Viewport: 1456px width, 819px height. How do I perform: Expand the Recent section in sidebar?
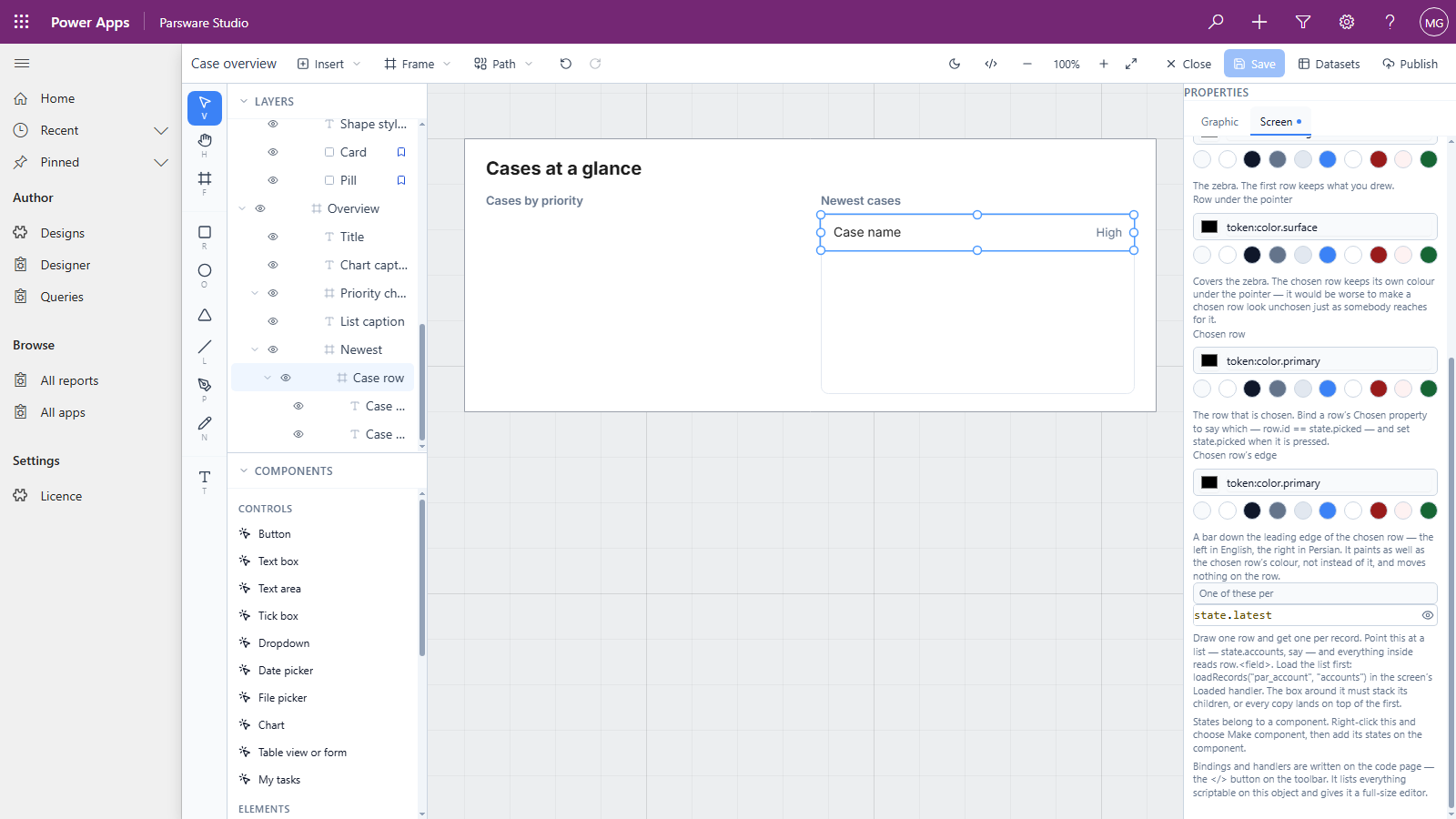tap(161, 130)
